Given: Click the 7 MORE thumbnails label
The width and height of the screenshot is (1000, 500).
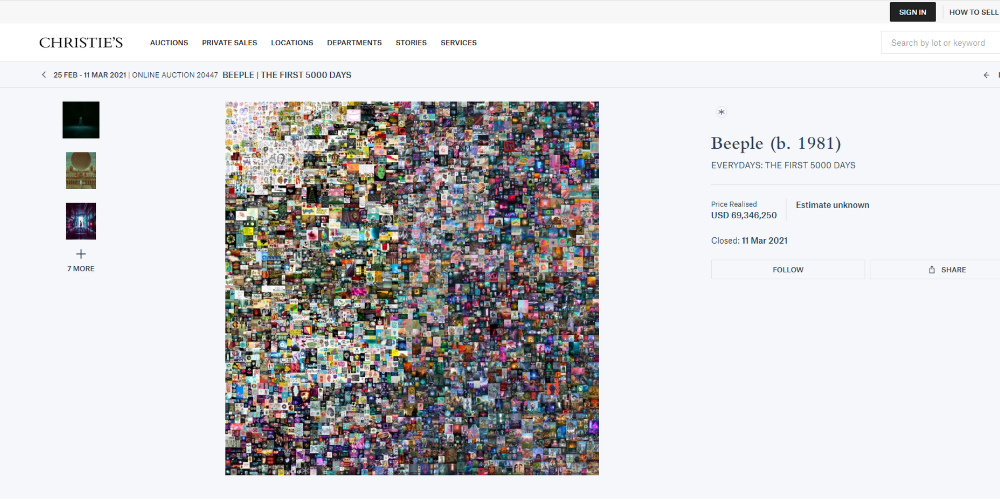Looking at the screenshot, I should 81,269.
